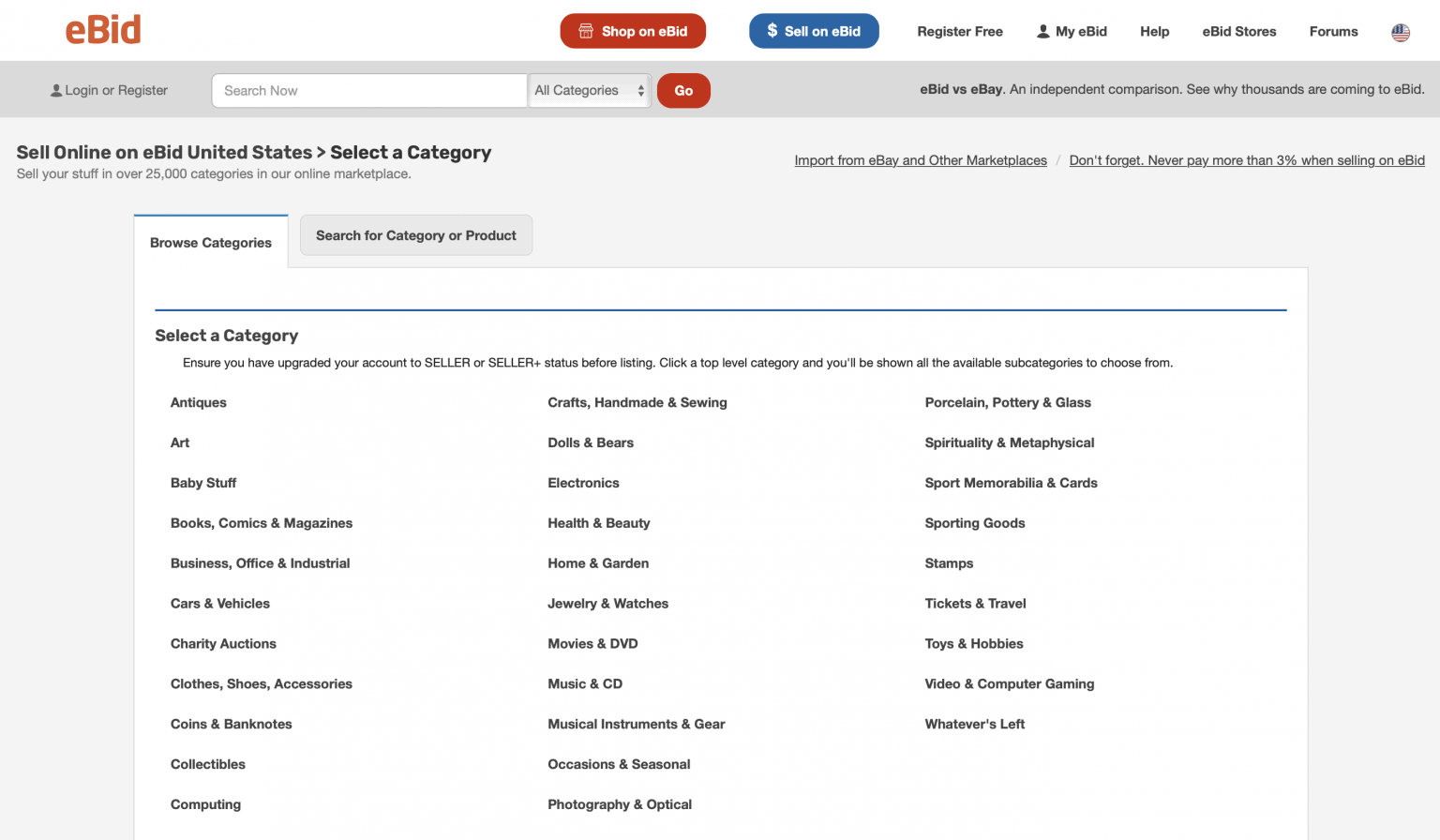Open Music & CD category
Viewport: 1440px width, 840px height.
pos(585,685)
